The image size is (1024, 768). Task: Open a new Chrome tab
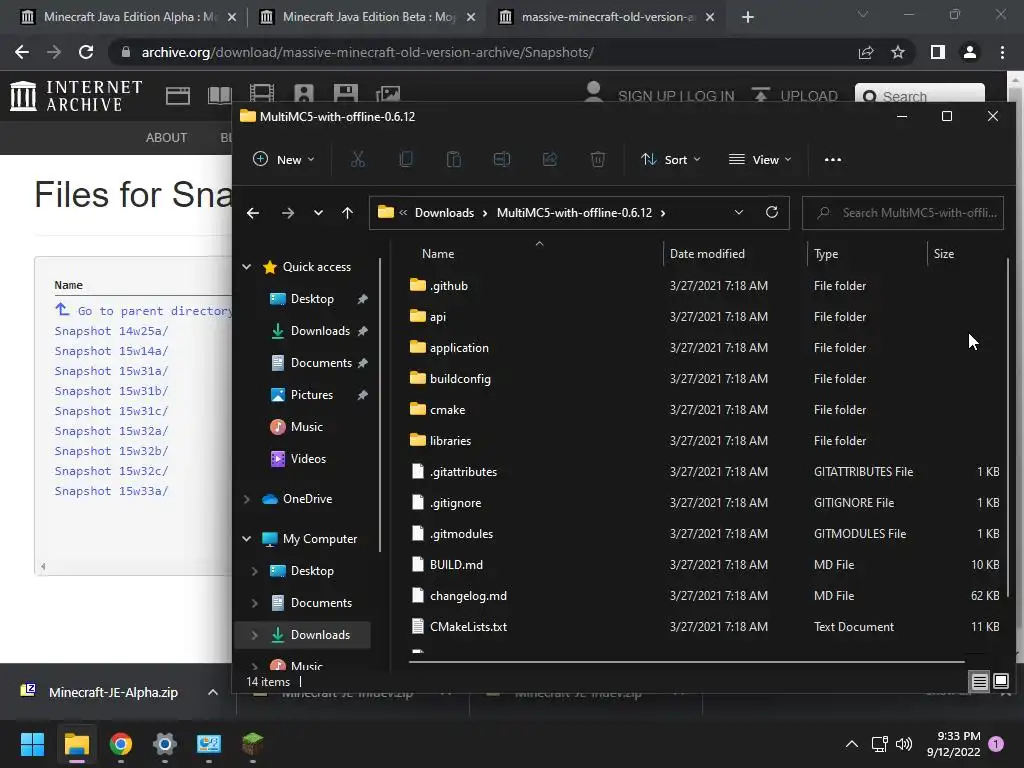tap(748, 17)
